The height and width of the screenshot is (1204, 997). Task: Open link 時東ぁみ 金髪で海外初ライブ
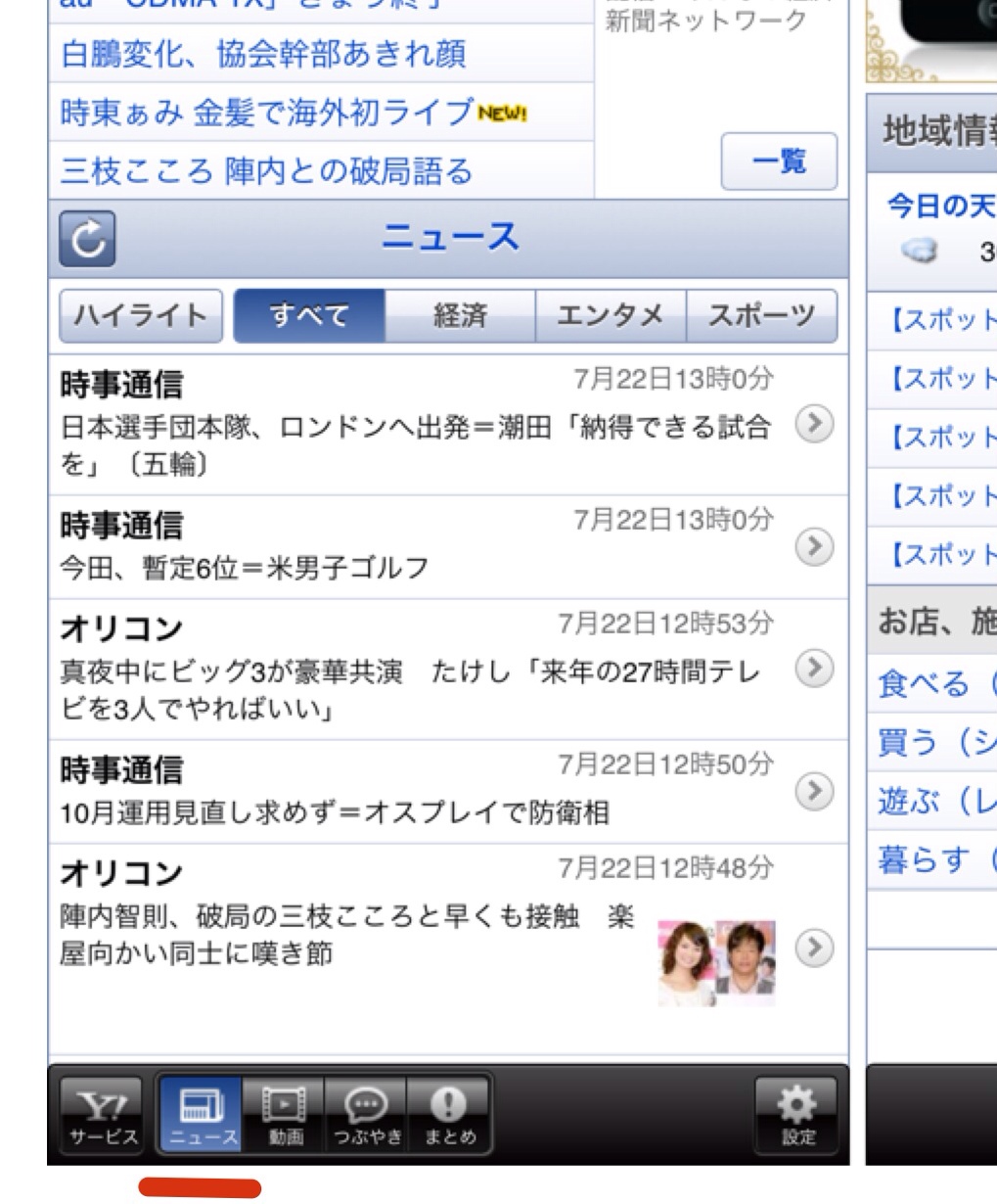(x=267, y=113)
